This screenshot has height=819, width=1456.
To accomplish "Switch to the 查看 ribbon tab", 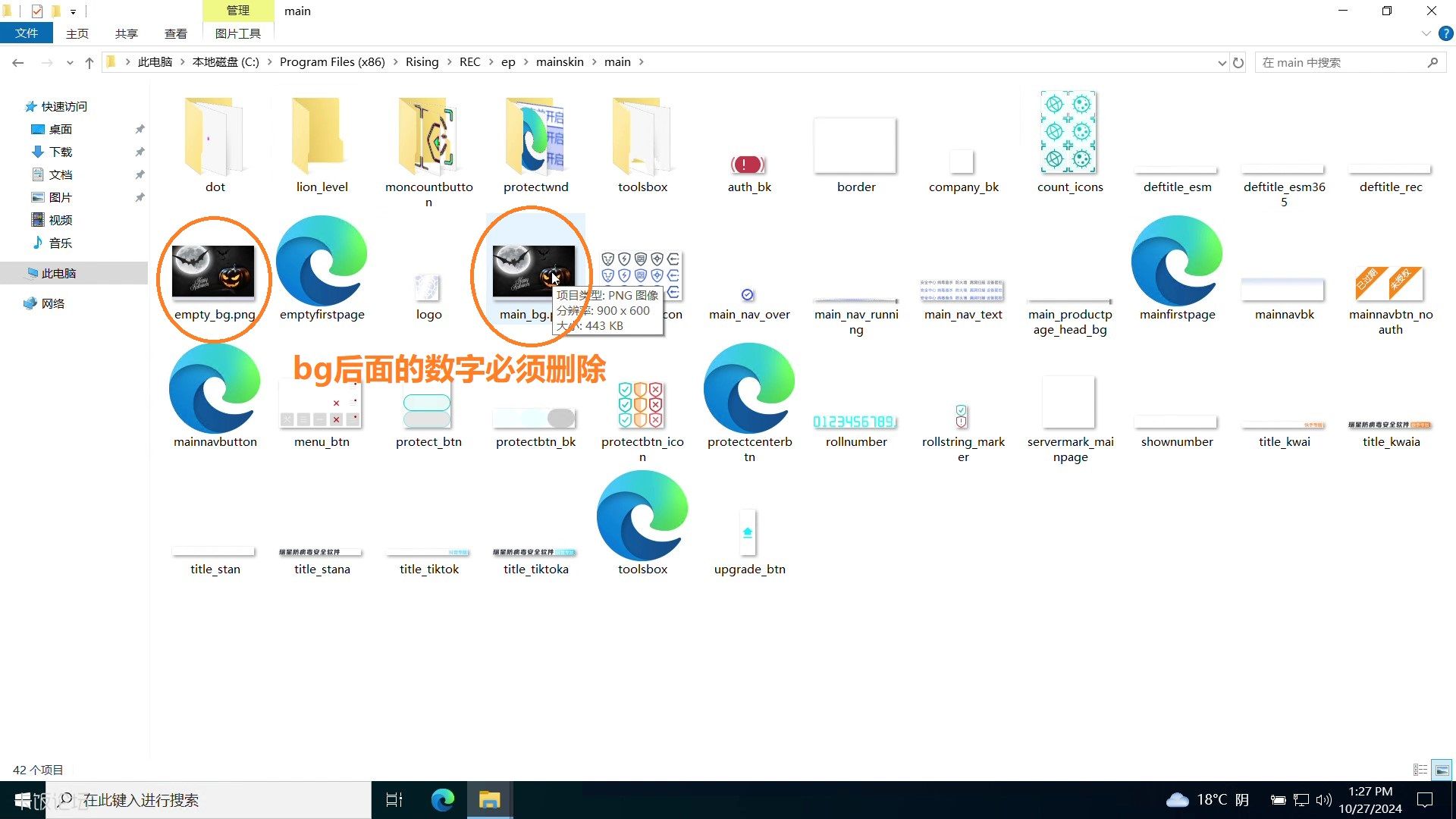I will [176, 33].
